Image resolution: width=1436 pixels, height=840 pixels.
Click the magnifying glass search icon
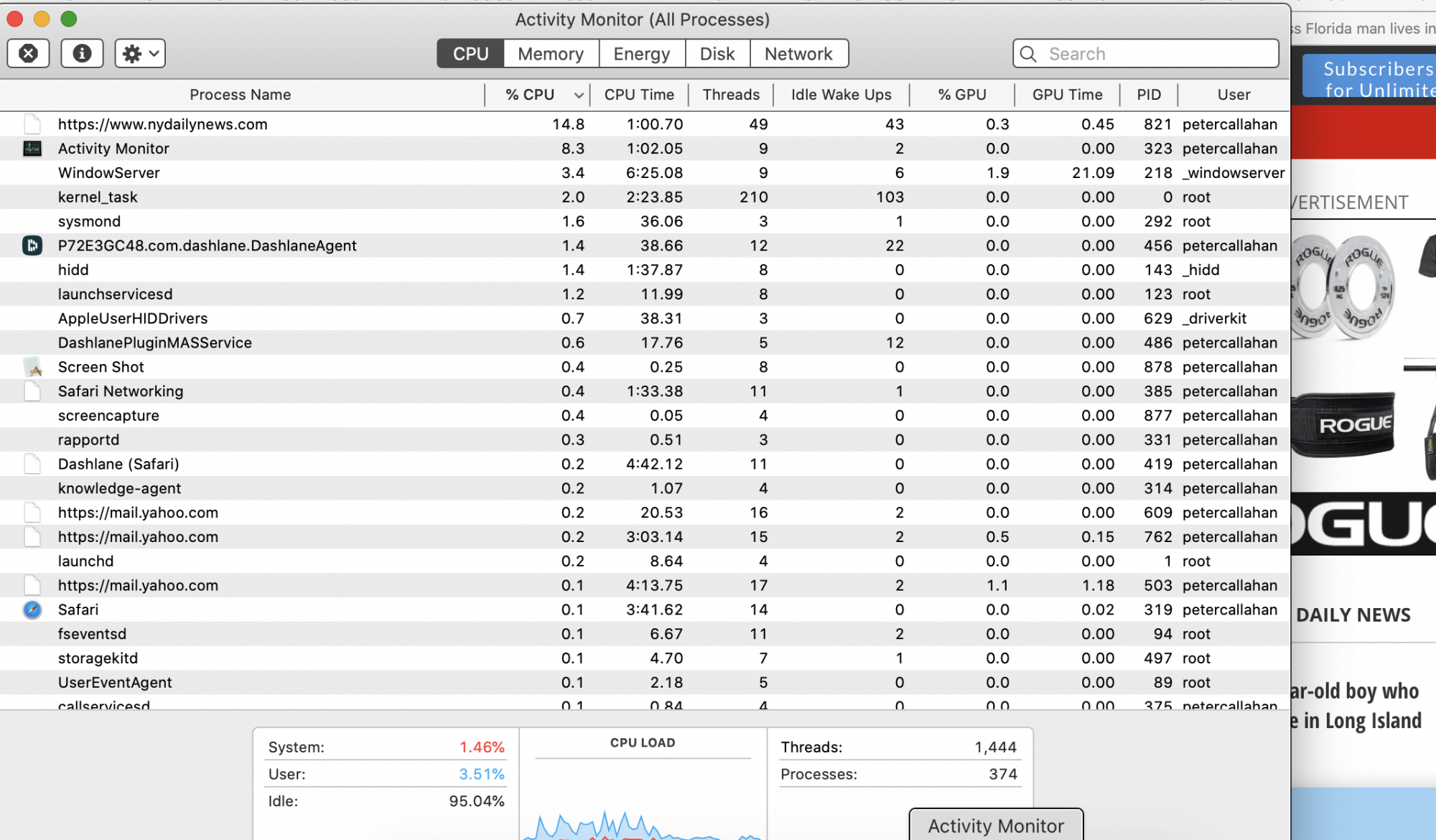(x=1028, y=54)
